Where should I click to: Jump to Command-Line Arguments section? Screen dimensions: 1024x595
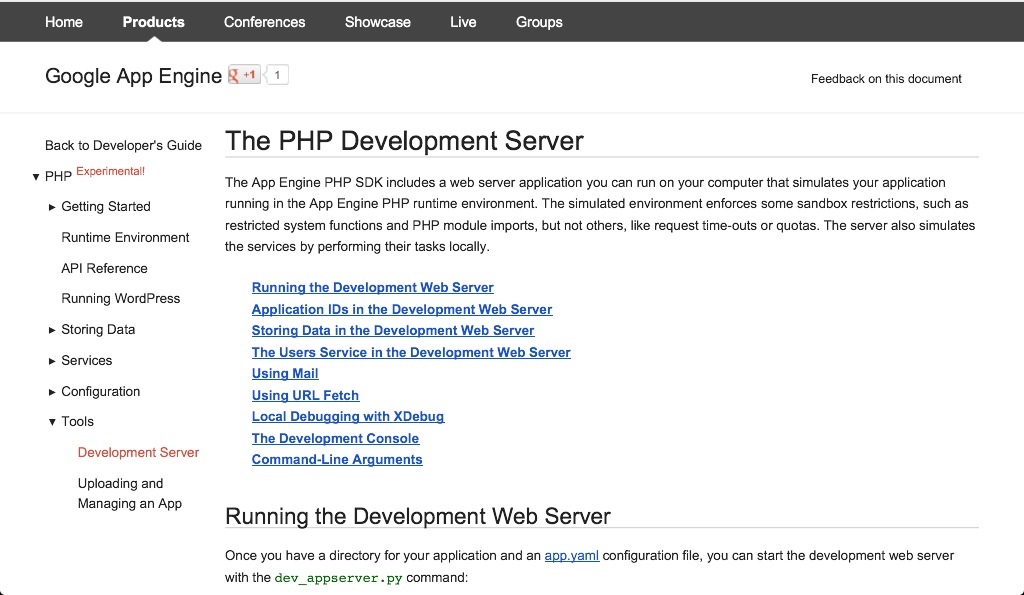337,460
